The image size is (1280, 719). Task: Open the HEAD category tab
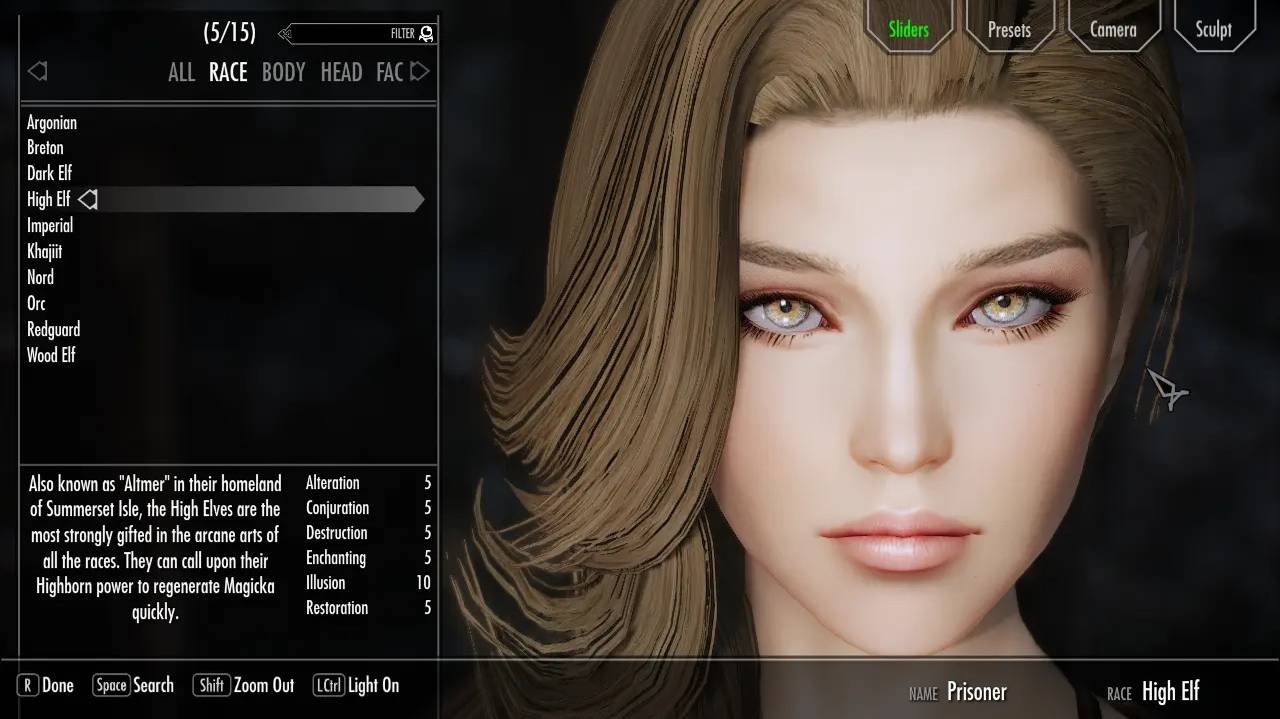point(341,72)
